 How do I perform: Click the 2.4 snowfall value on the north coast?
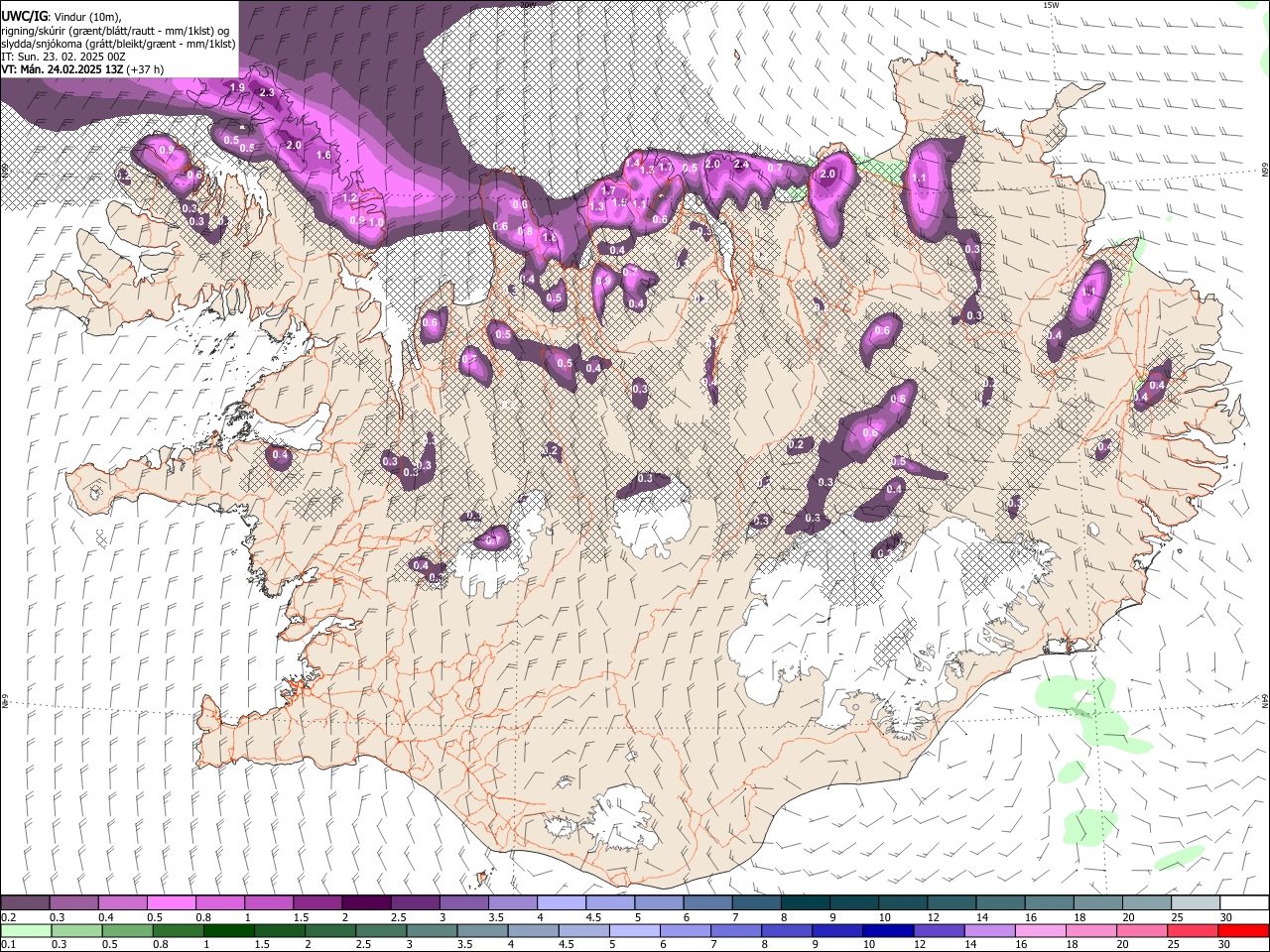(x=740, y=165)
